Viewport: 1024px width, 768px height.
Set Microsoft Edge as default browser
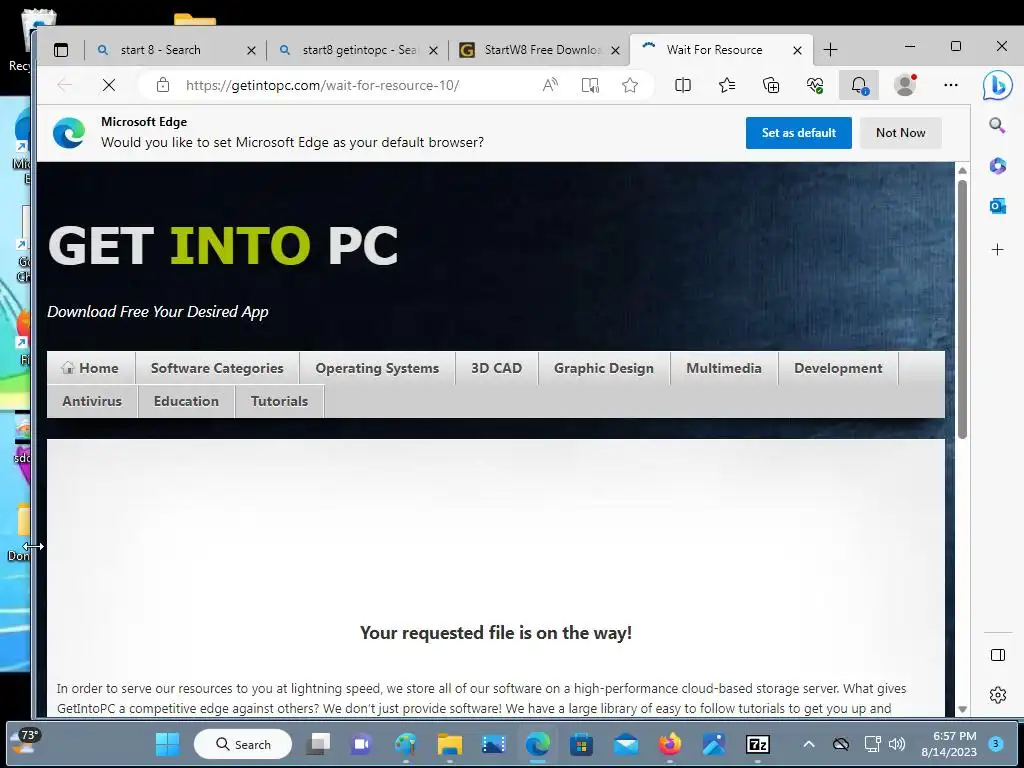coord(799,133)
